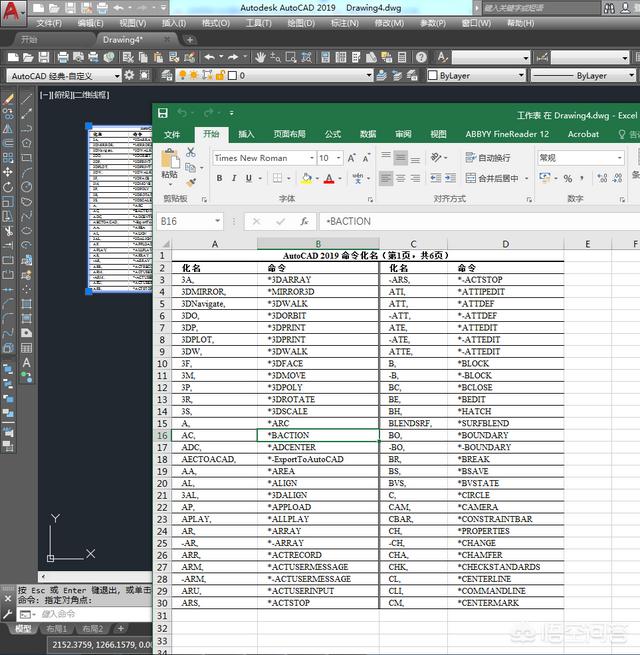Open the merge and center dropdown arrow

pos(526,178)
